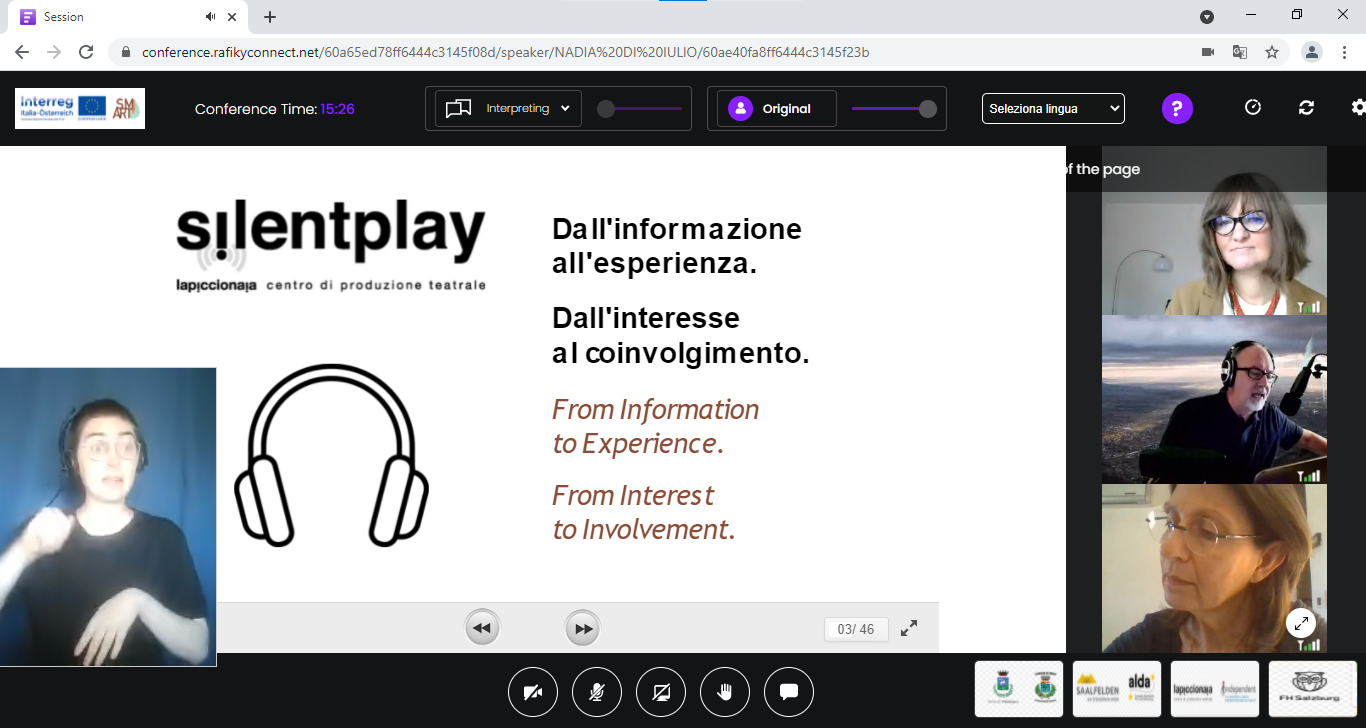Click the municipality crests sponsor logo
This screenshot has height=728, width=1366.
pyautogui.click(x=1020, y=689)
